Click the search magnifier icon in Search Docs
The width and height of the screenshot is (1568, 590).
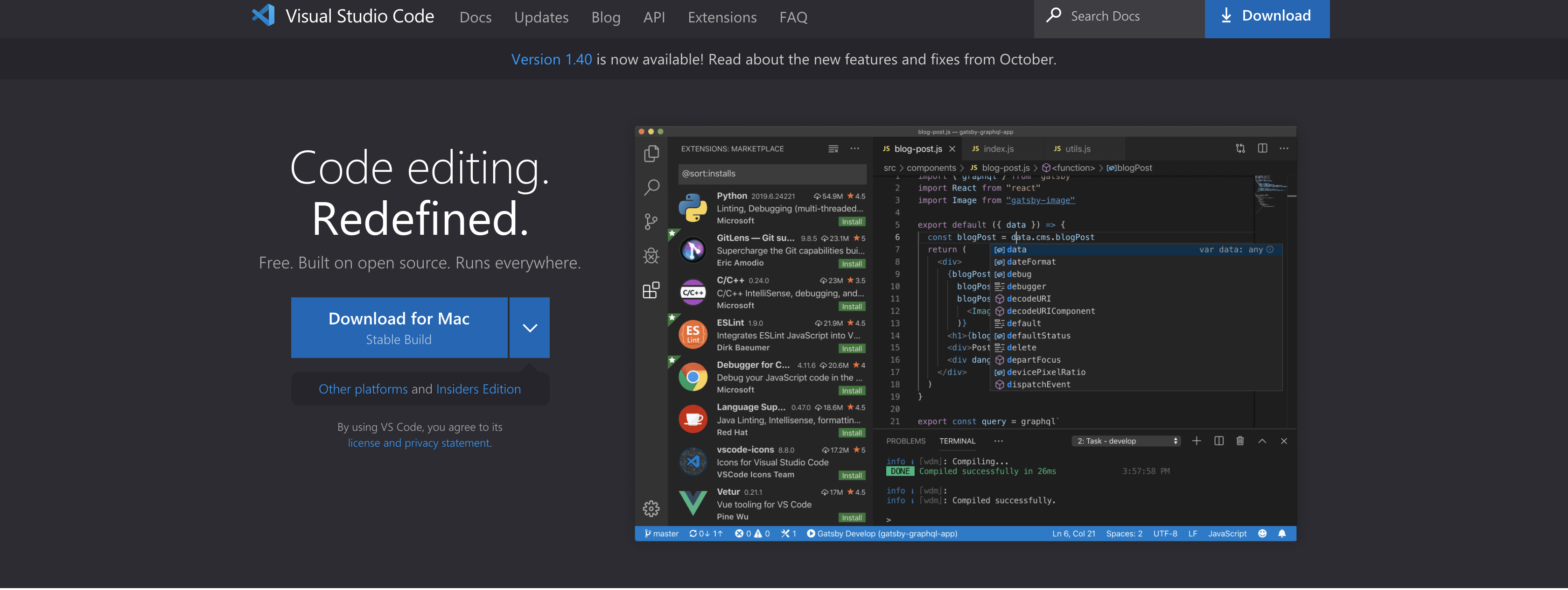pyautogui.click(x=1054, y=16)
